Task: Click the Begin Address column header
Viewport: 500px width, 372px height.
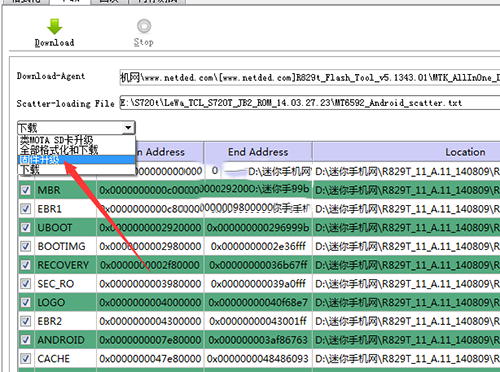Action: 169,152
